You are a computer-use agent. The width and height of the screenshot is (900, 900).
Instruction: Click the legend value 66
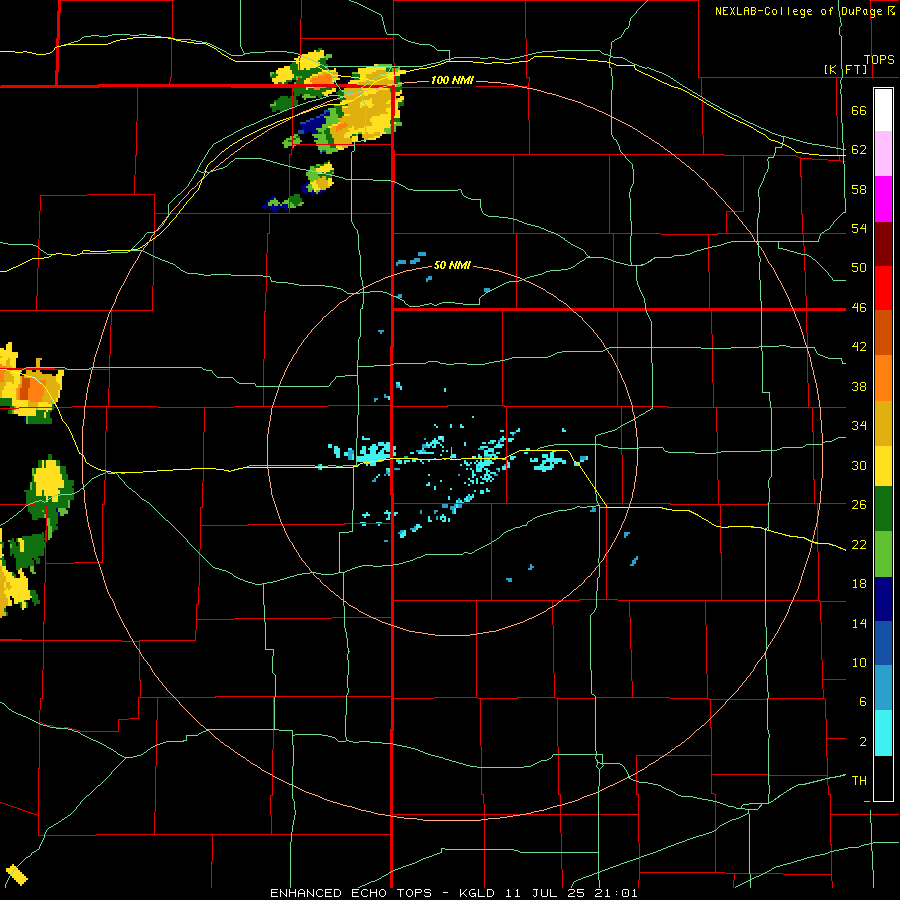tap(859, 111)
